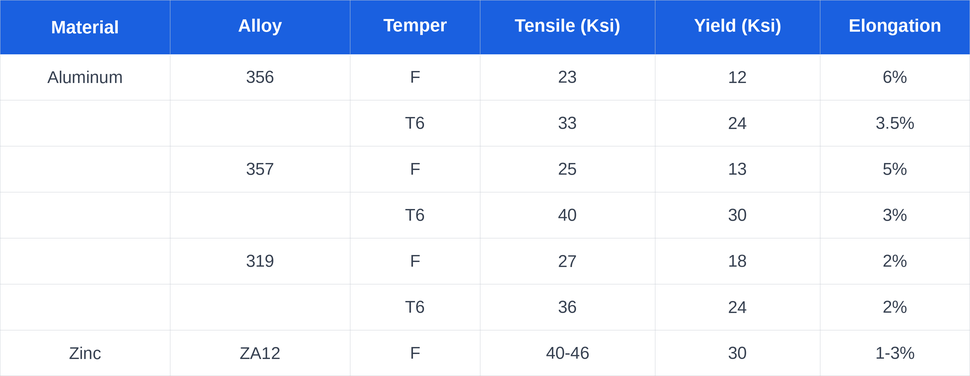
Task: Click tensile value 36 in T6 row
Action: (567, 307)
